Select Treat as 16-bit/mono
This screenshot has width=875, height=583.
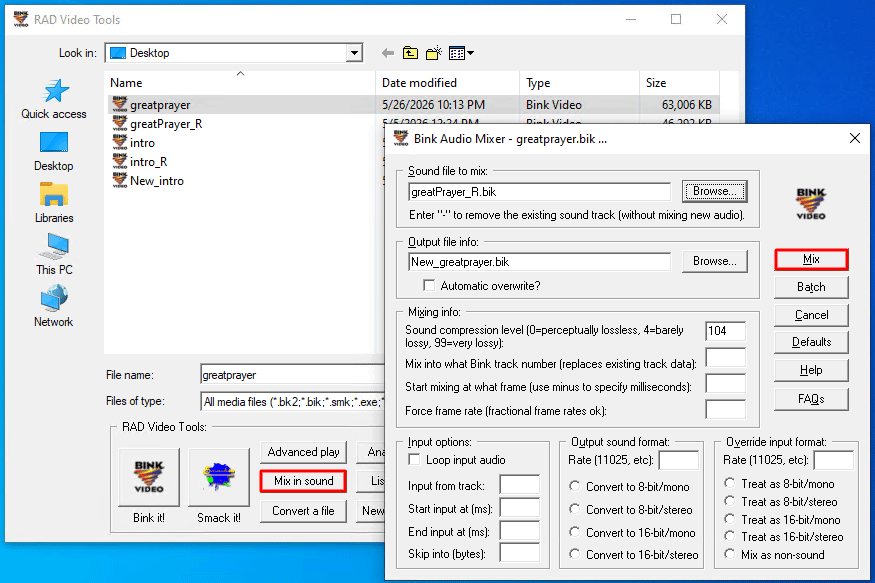point(729,519)
